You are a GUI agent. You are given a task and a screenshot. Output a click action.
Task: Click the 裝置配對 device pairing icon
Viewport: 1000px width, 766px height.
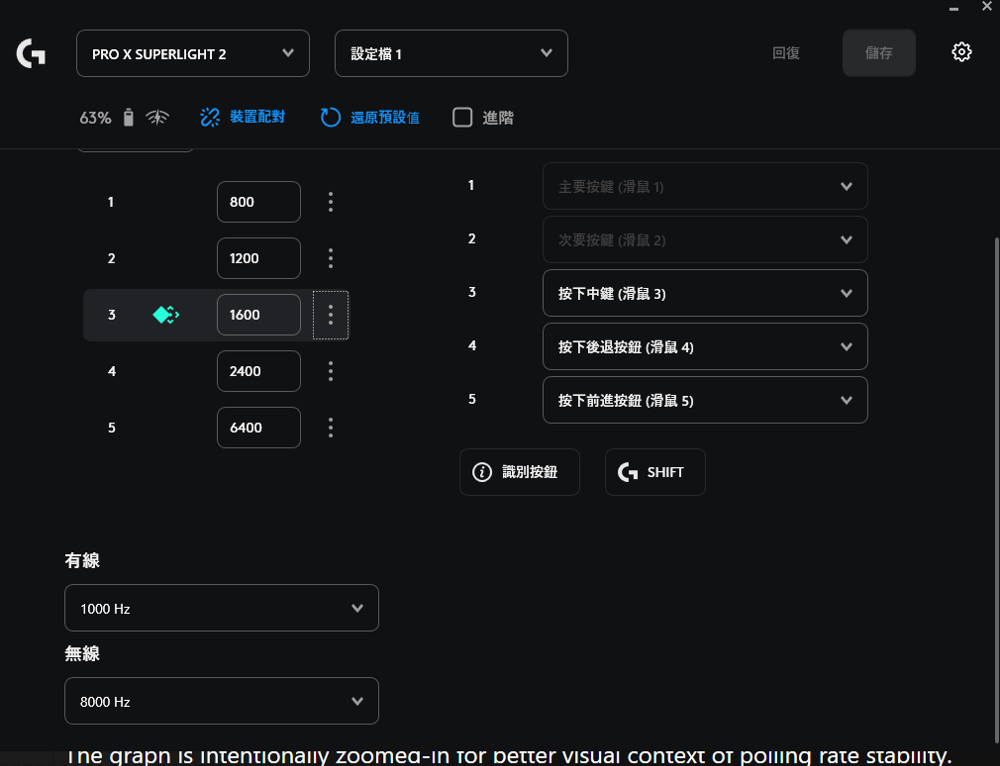pyautogui.click(x=209, y=117)
